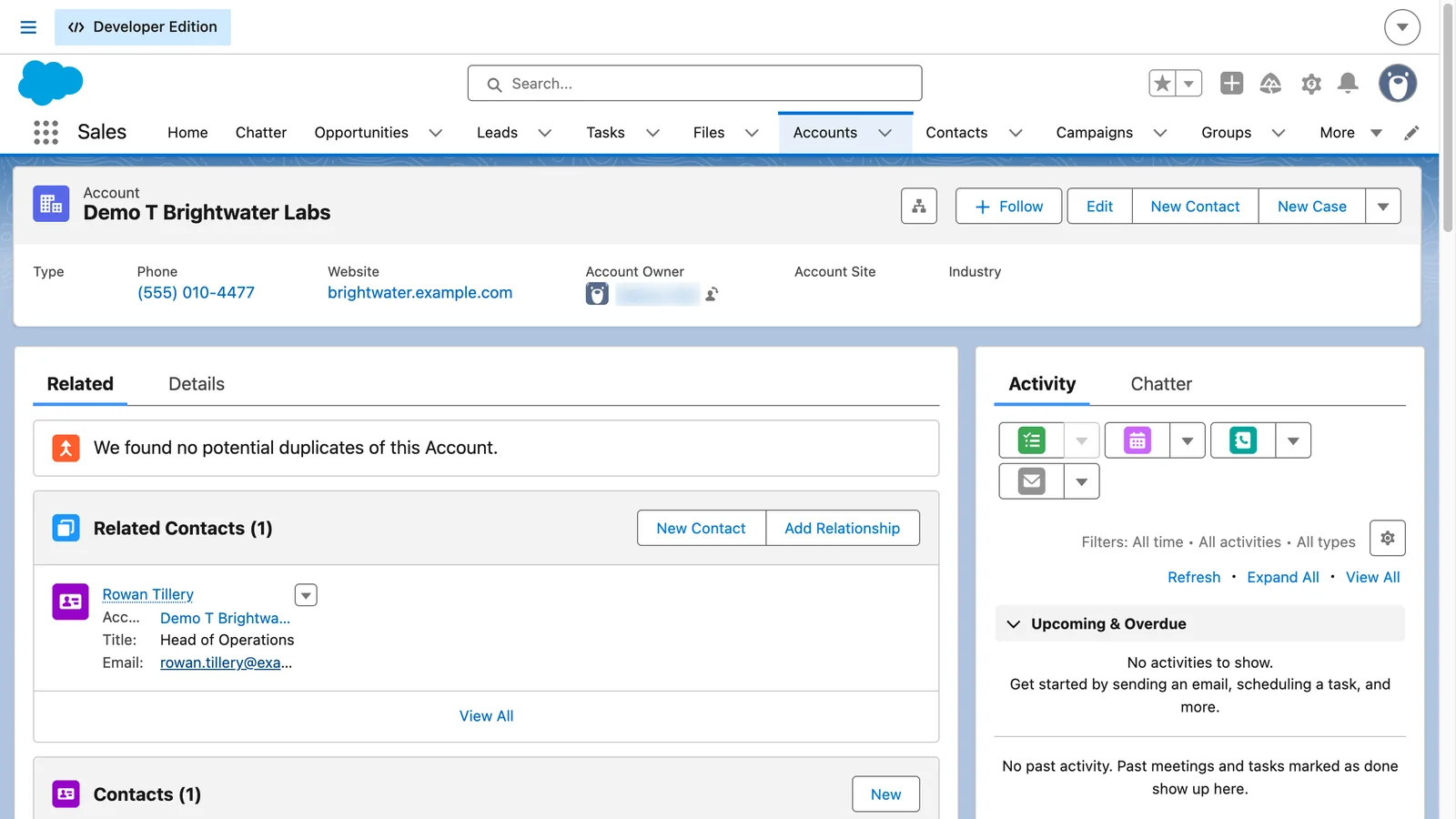
Task: Expand the Tasks tab chevron
Action: [652, 133]
